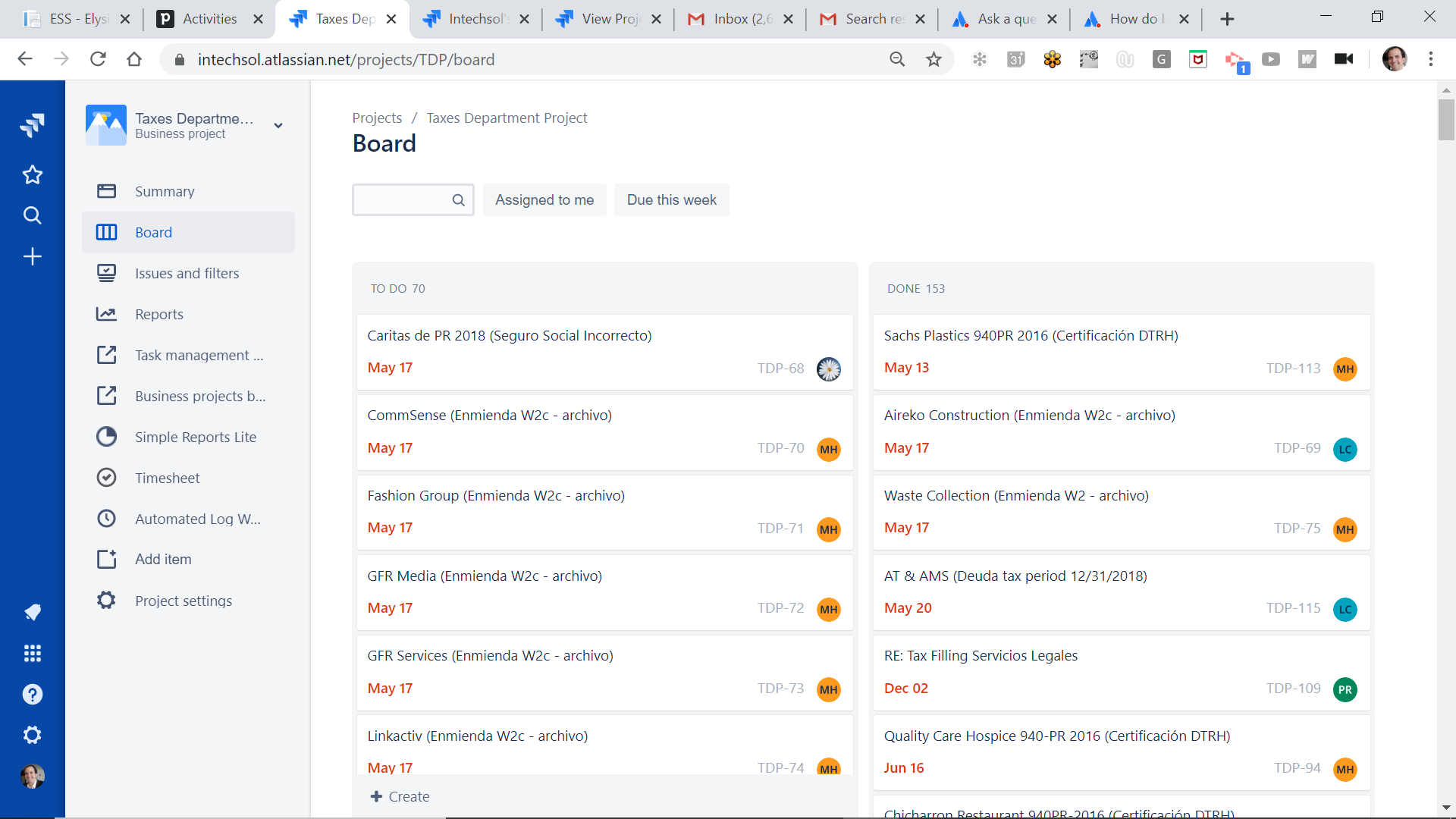This screenshot has width=1456, height=819.
Task: Switch to the Inbox Gmail tab
Action: (x=741, y=19)
